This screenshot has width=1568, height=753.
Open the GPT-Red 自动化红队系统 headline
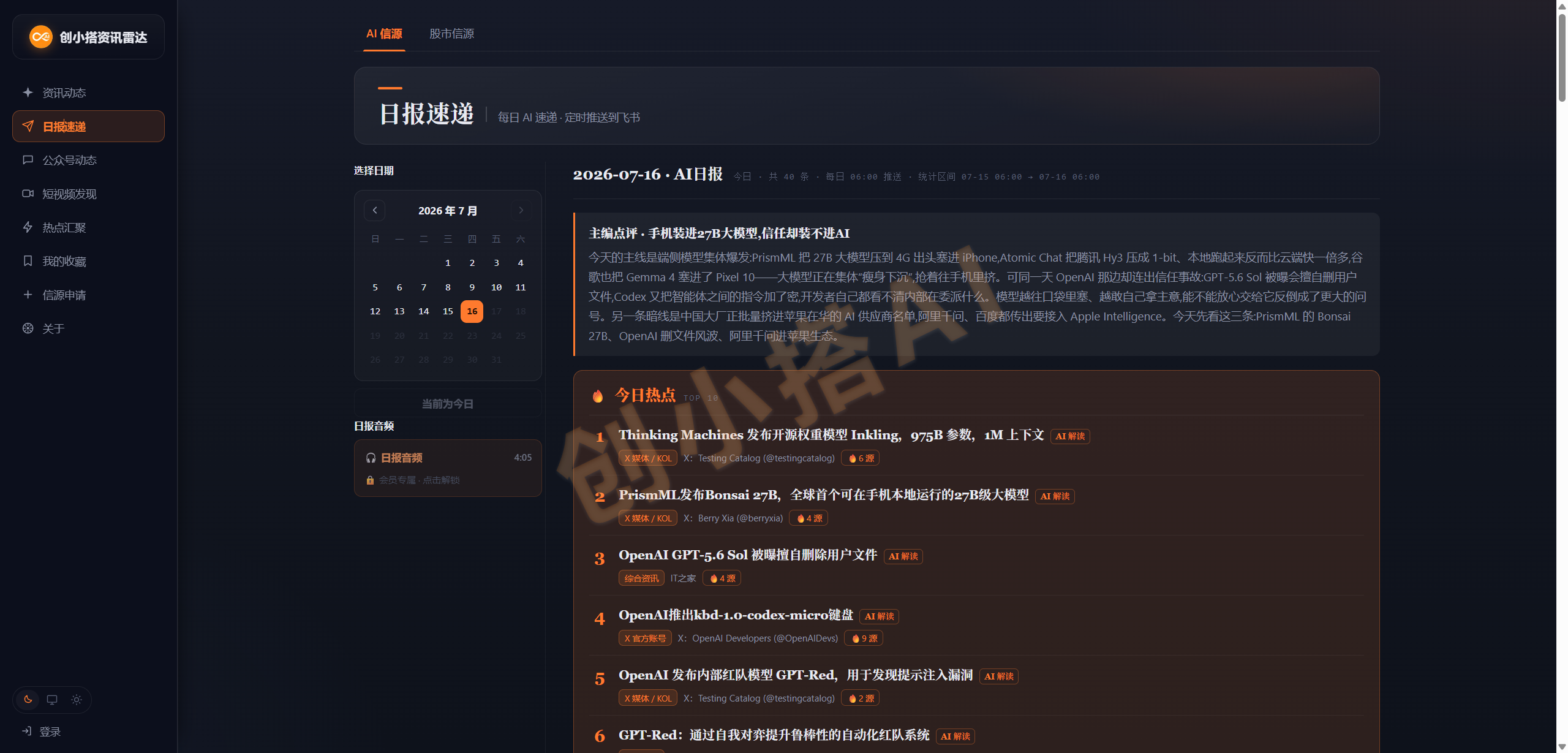click(774, 735)
